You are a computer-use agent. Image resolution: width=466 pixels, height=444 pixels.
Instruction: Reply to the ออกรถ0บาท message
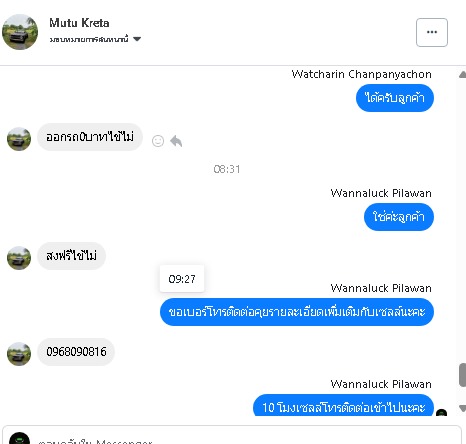[x=176, y=141]
